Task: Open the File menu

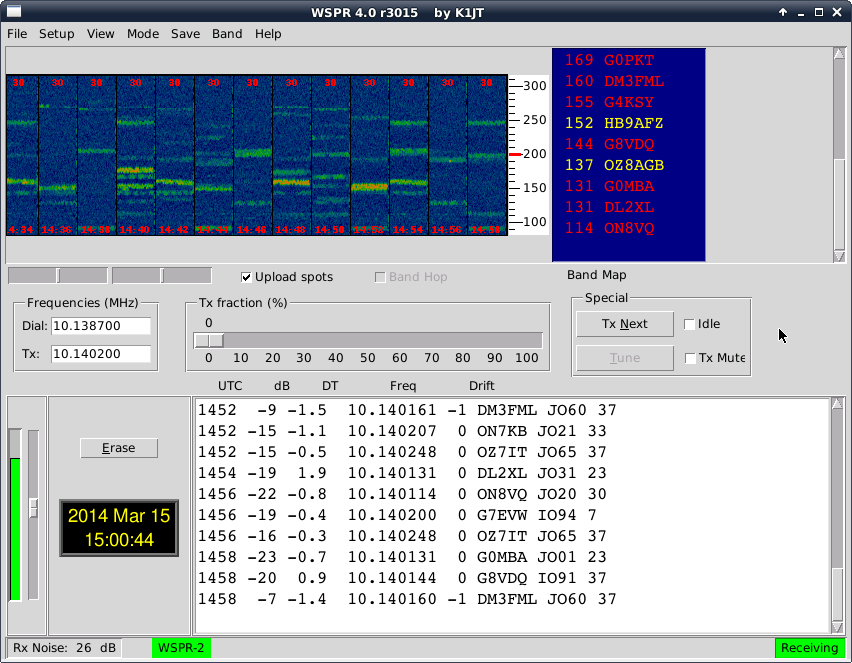Action: pyautogui.click(x=17, y=34)
